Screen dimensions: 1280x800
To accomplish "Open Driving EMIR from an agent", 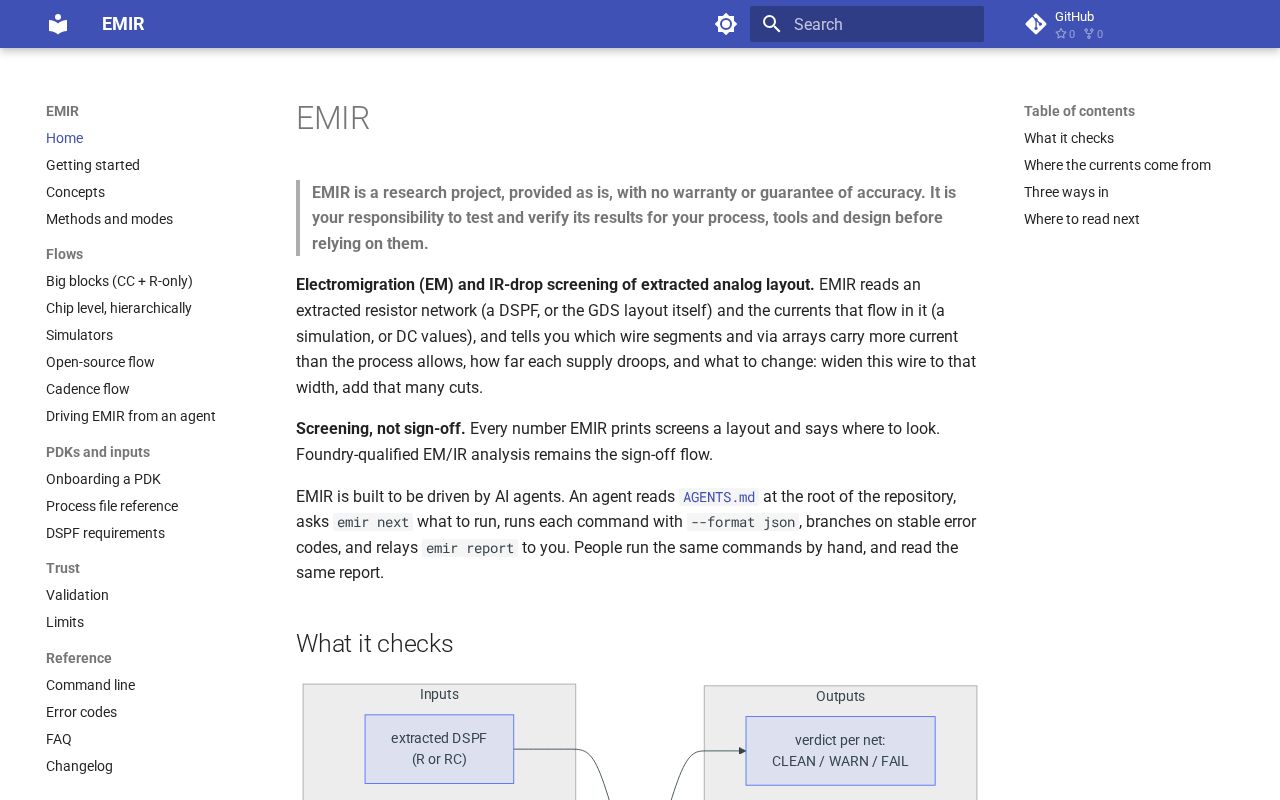I will 131,416.
